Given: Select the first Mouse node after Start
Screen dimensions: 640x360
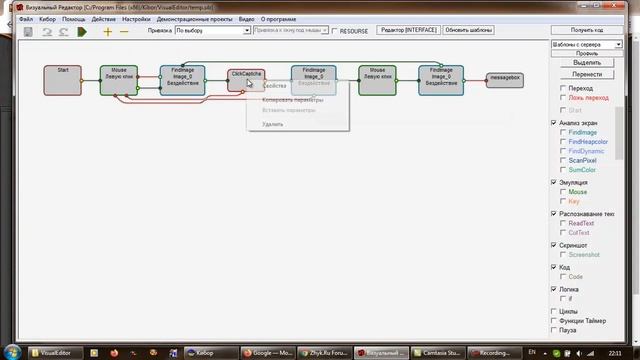Looking at the screenshot, I should [119, 80].
